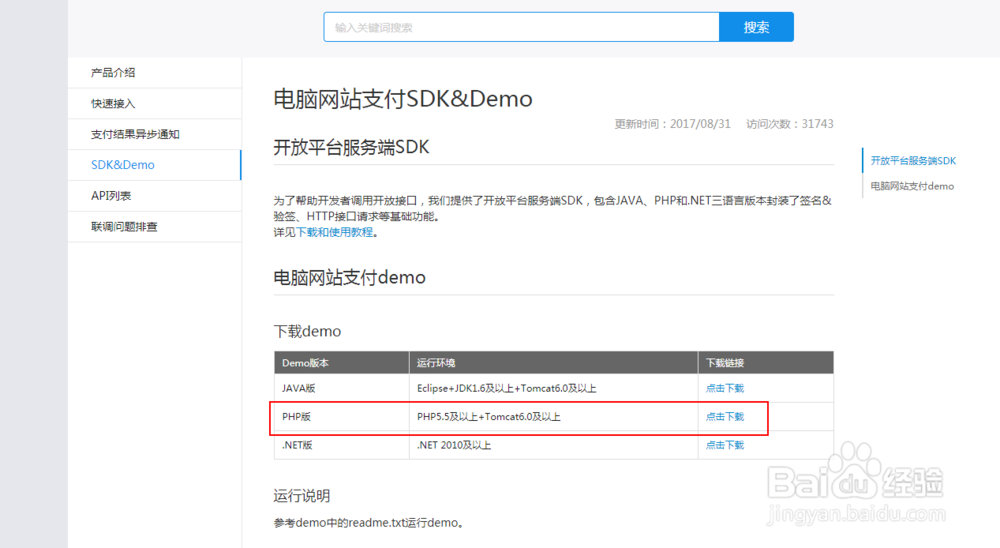The height and width of the screenshot is (548, 1000).
Task: Click 点击下载 for the JAVA版 demo
Action: [x=725, y=388]
